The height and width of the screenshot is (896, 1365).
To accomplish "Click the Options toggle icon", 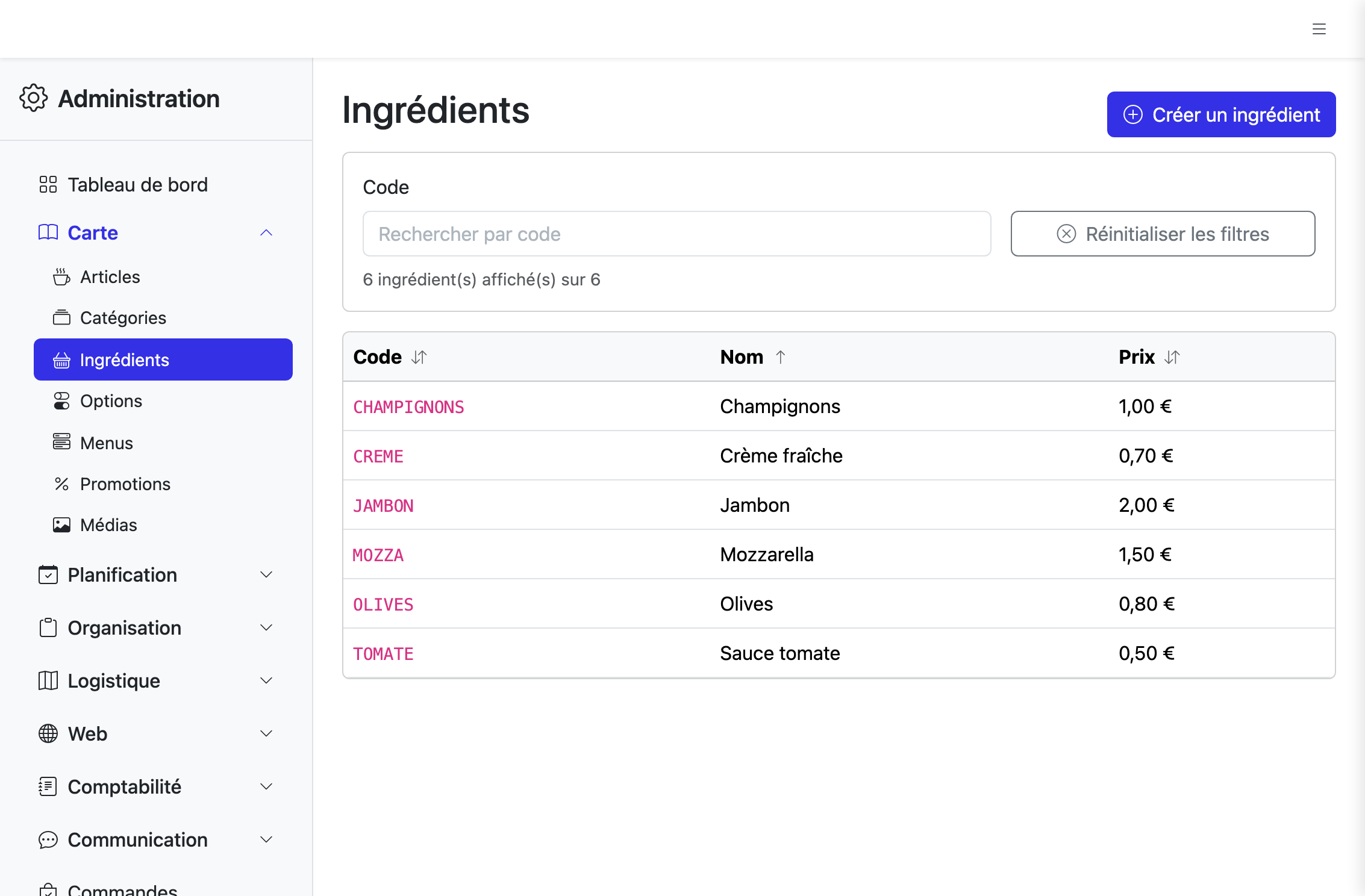I will pyautogui.click(x=61, y=401).
